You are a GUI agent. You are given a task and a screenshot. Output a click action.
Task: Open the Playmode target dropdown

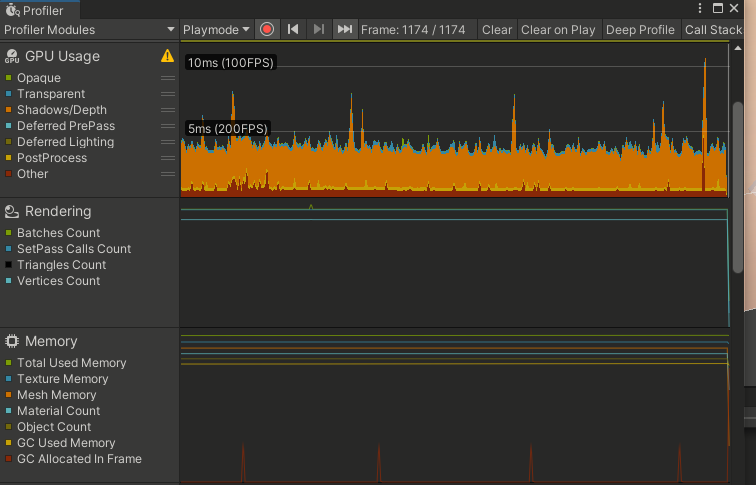[217, 29]
